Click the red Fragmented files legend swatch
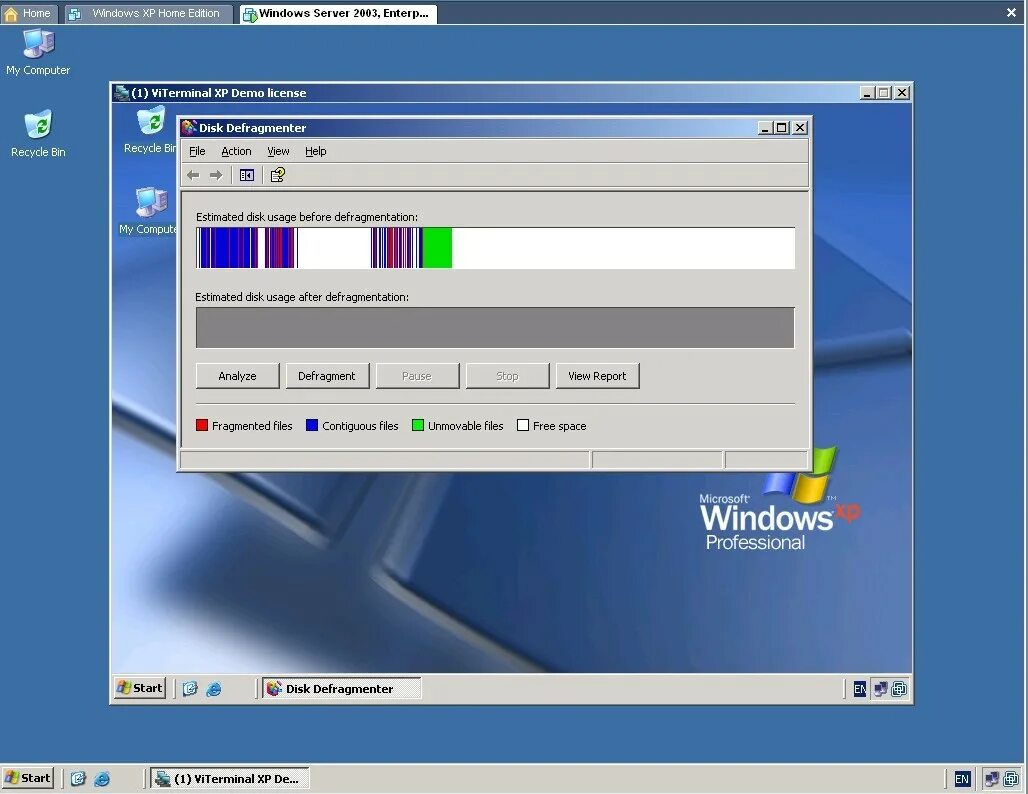 coord(202,425)
